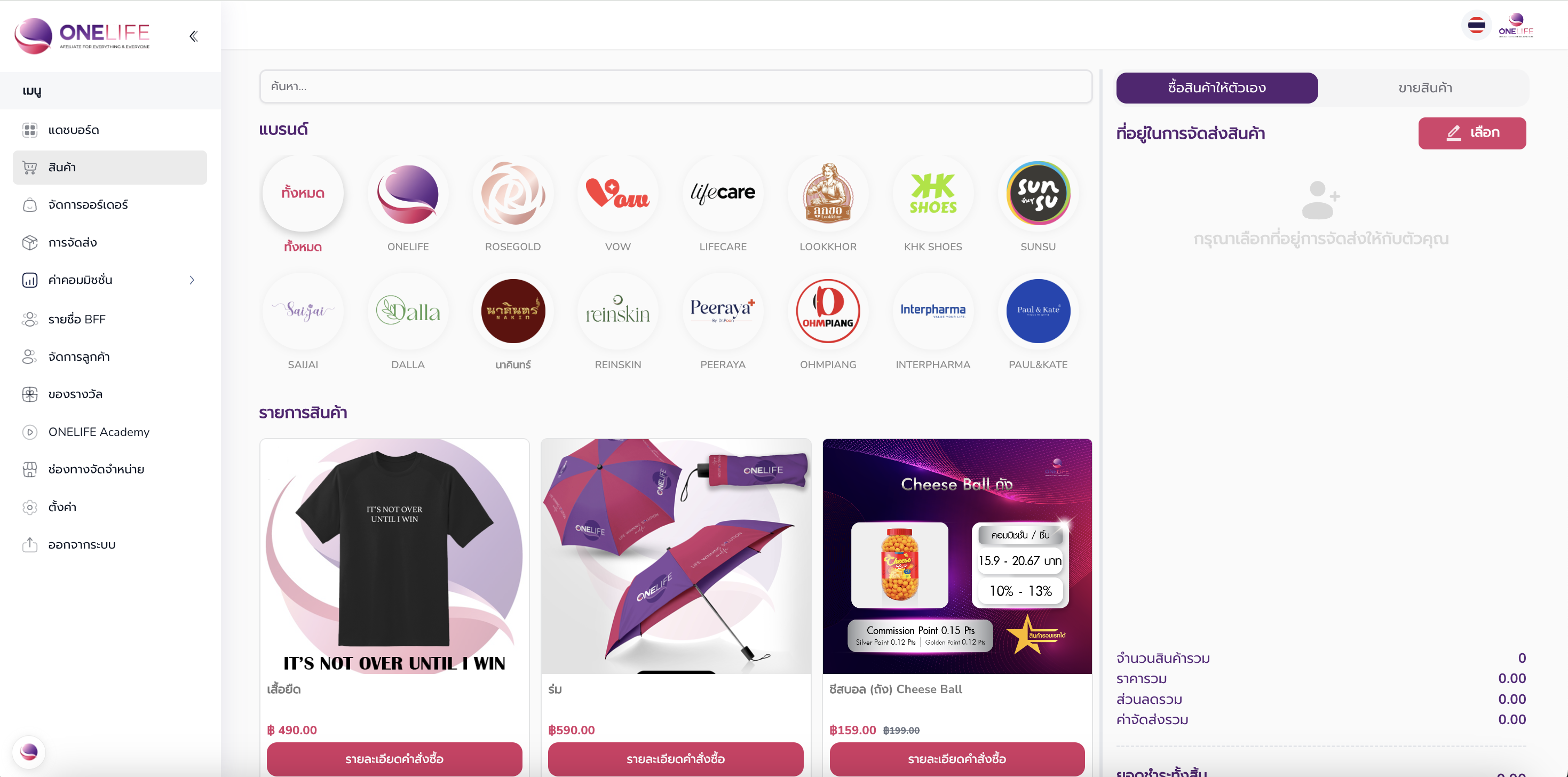Open the ONELIFE profile avatar in header
The width and height of the screenshot is (1568, 777).
(x=1516, y=25)
